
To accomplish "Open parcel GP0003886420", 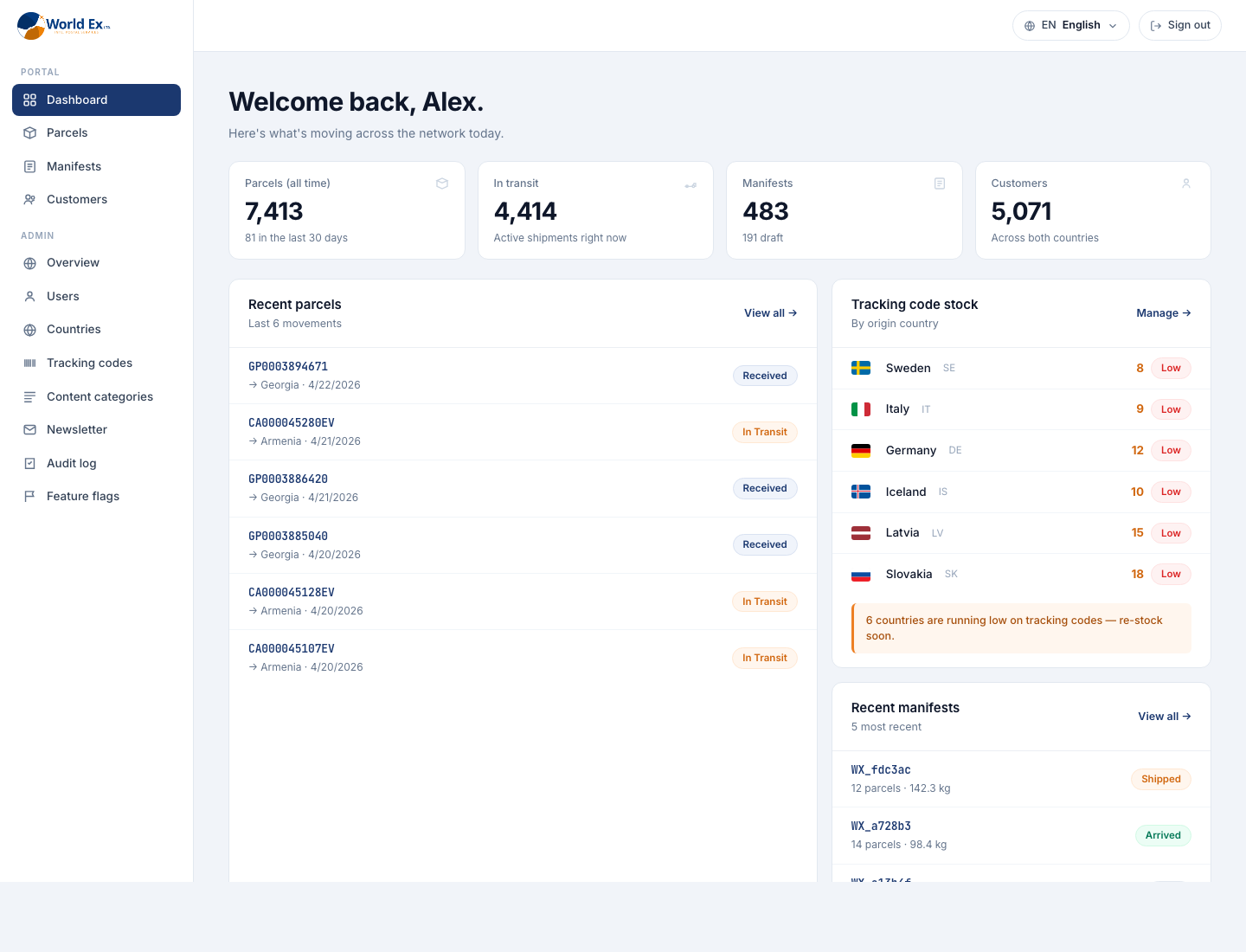I will (x=523, y=488).
